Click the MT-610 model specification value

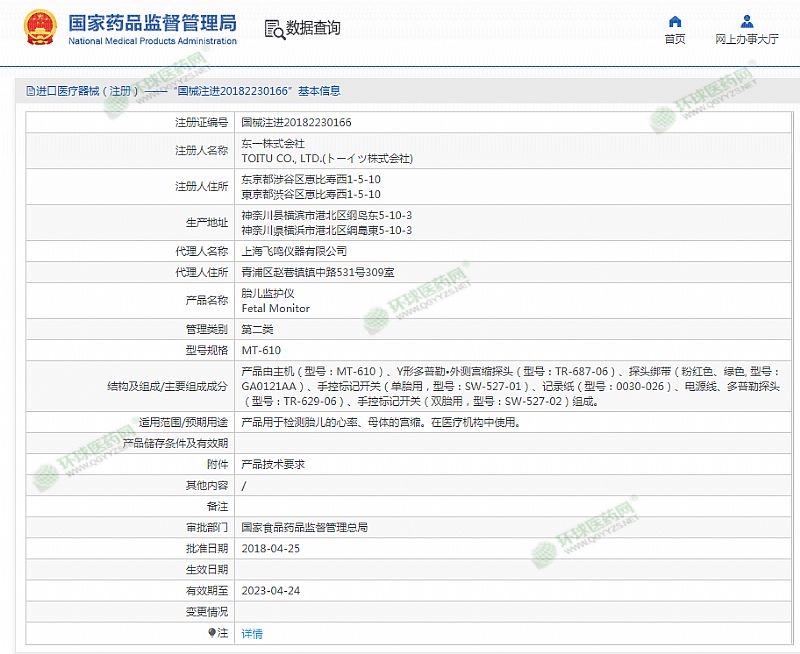261,351
